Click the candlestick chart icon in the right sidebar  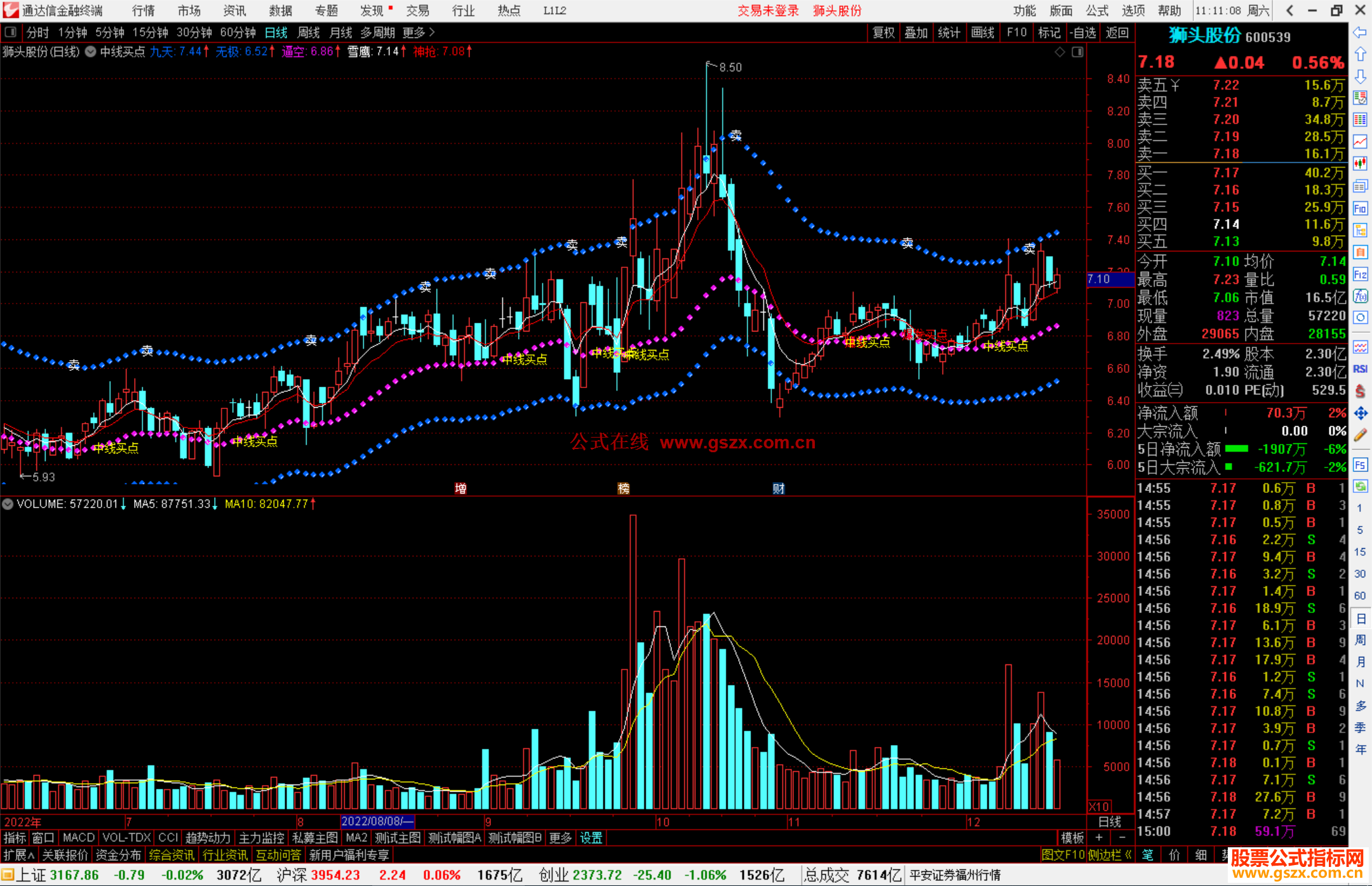(1360, 164)
